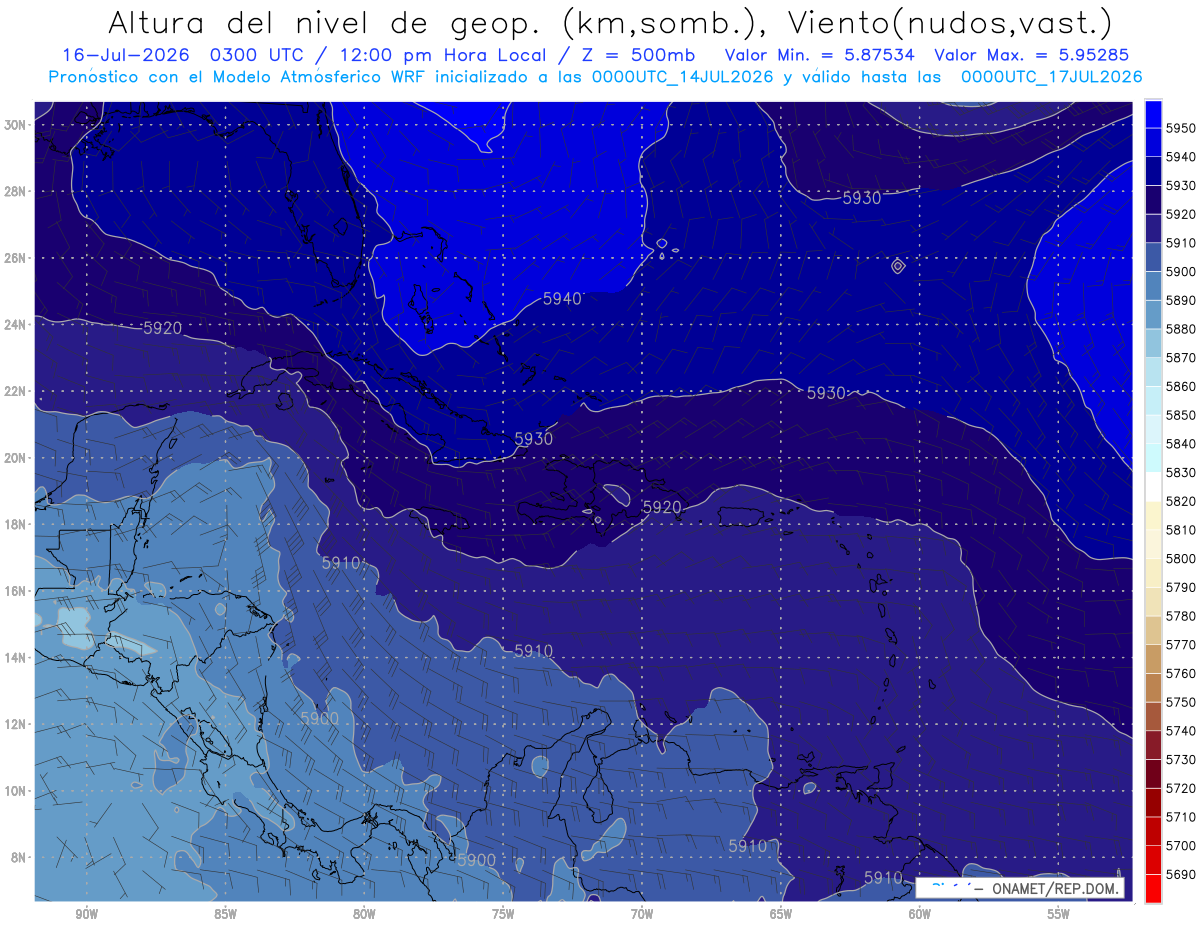Screen dimensions: 1200x927
Task: Click the '22N' latitude axis label
Action: tap(17, 391)
